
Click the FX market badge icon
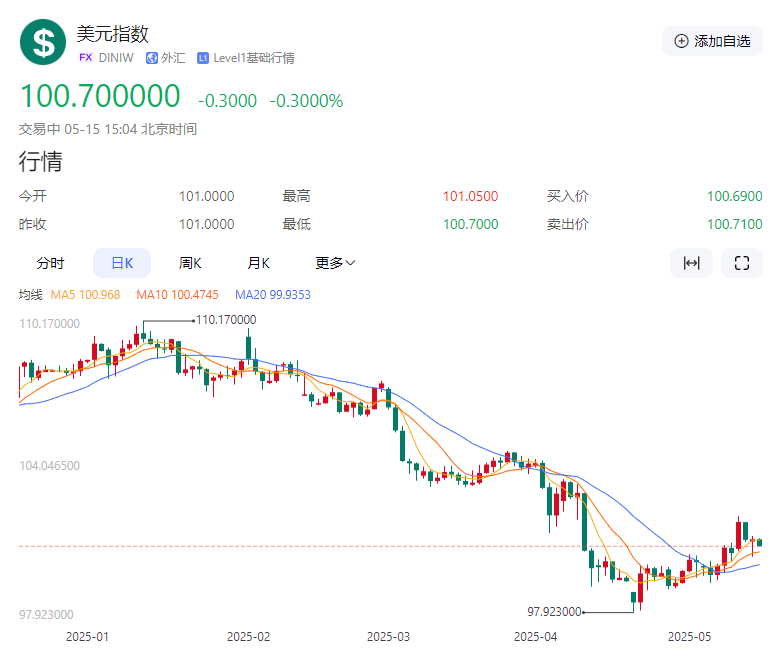(x=85, y=57)
